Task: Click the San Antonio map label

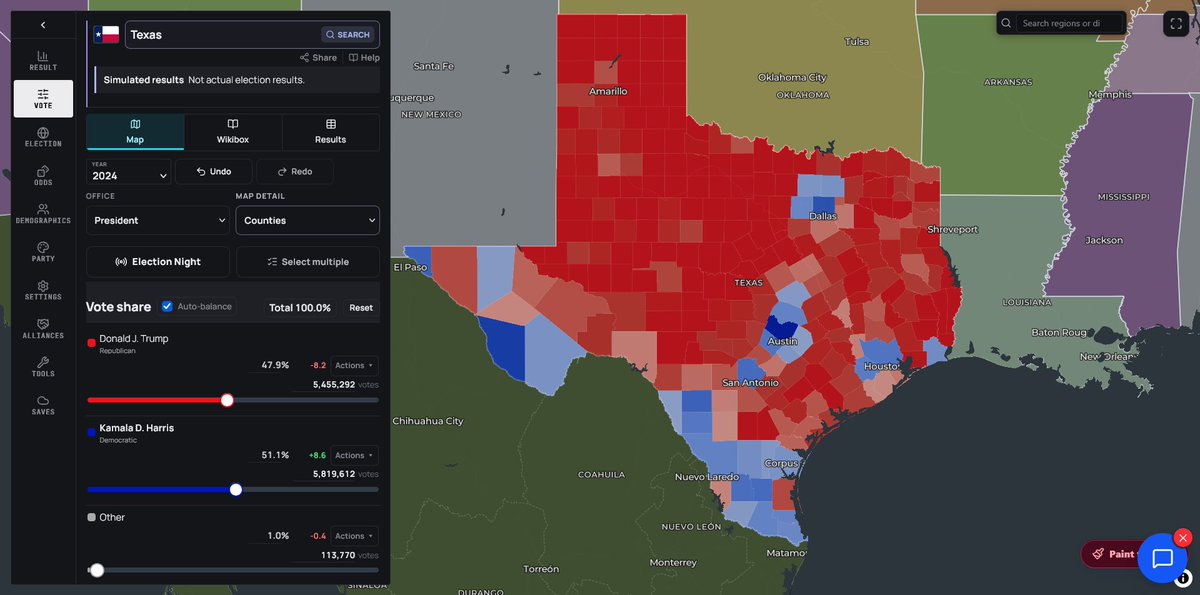Action: pyautogui.click(x=750, y=383)
